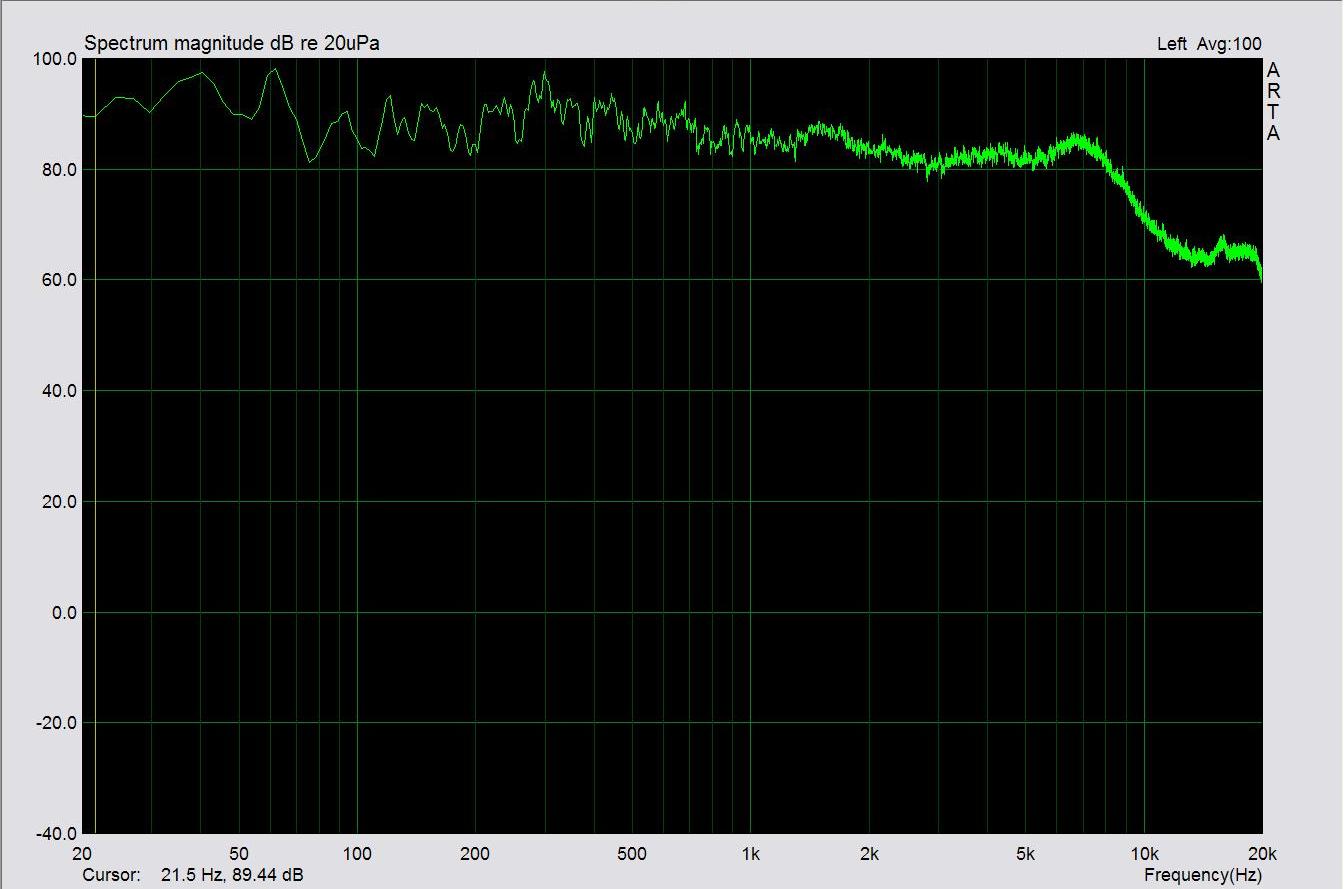This screenshot has height=889, width=1344.
Task: Click the cursor readout '21.5 Hz, 89.44 dB'
Action: [232, 875]
